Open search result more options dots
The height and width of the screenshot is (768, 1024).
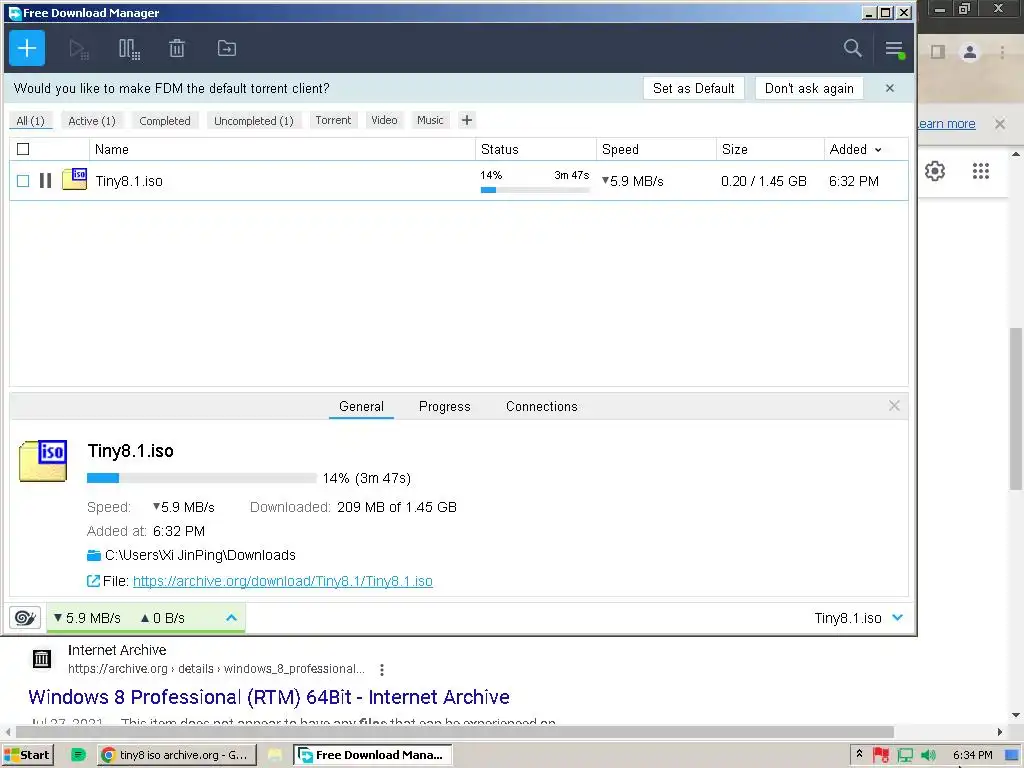tap(381, 669)
